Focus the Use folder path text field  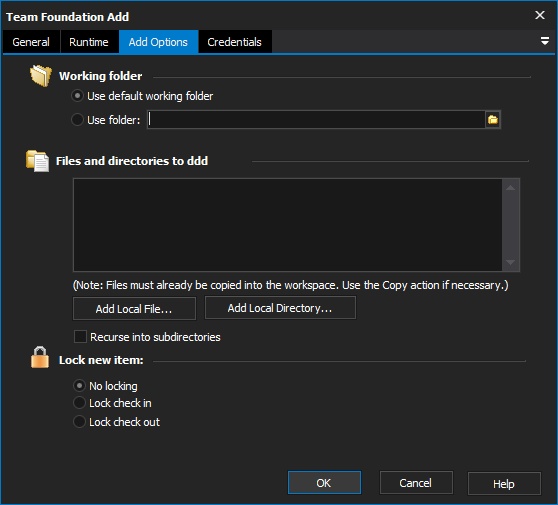pos(316,120)
